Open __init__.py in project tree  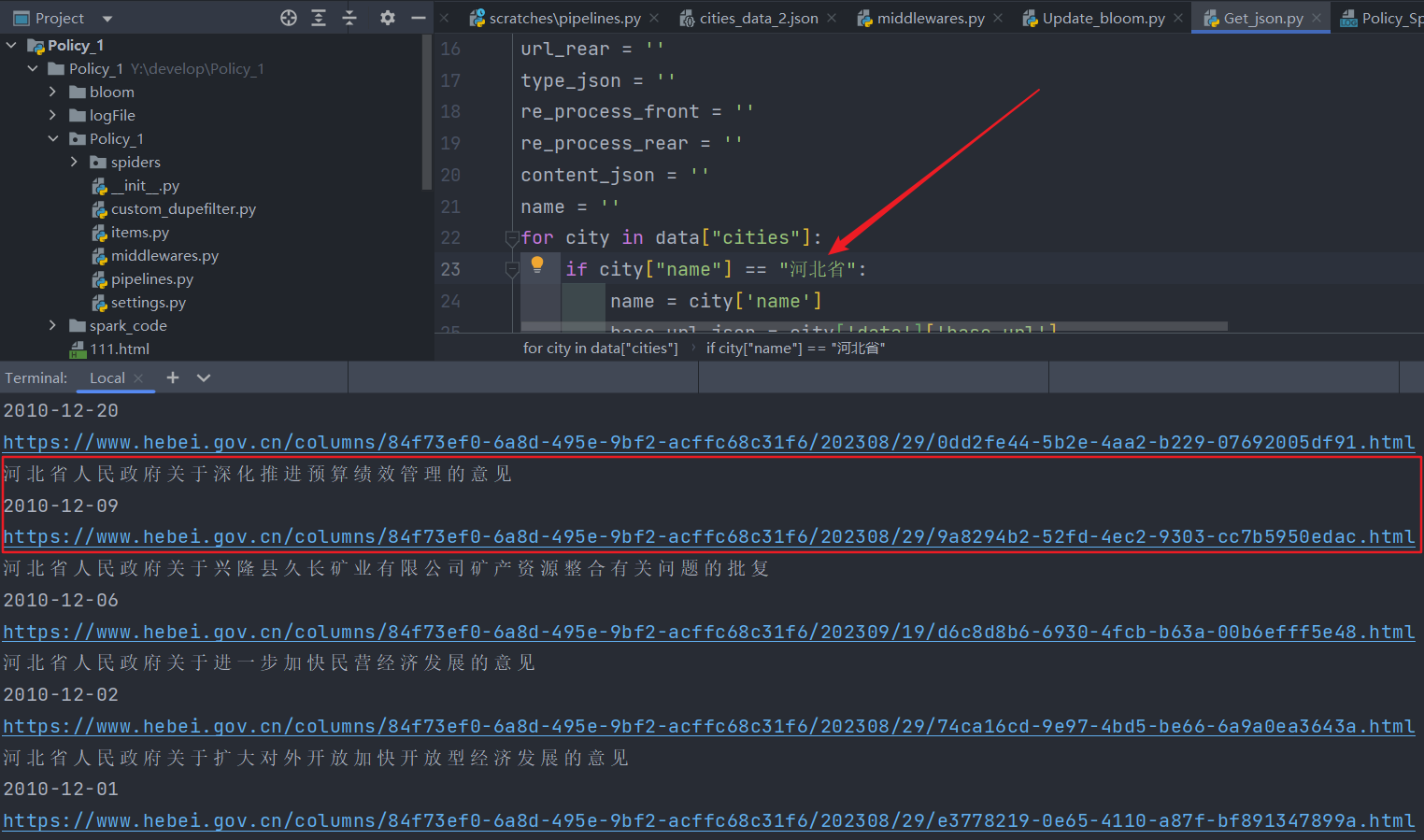135,186
